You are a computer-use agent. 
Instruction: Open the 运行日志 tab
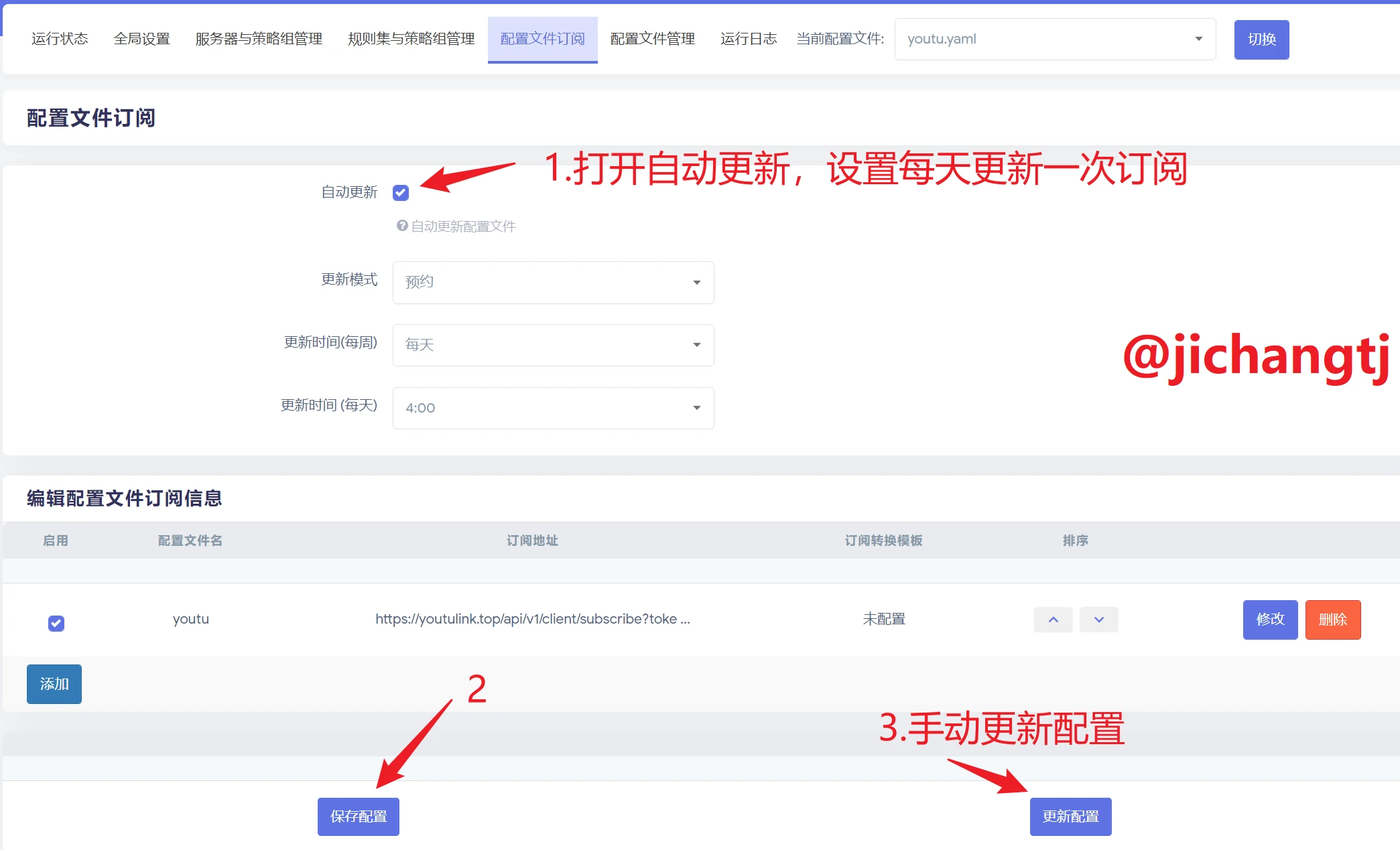coord(748,39)
